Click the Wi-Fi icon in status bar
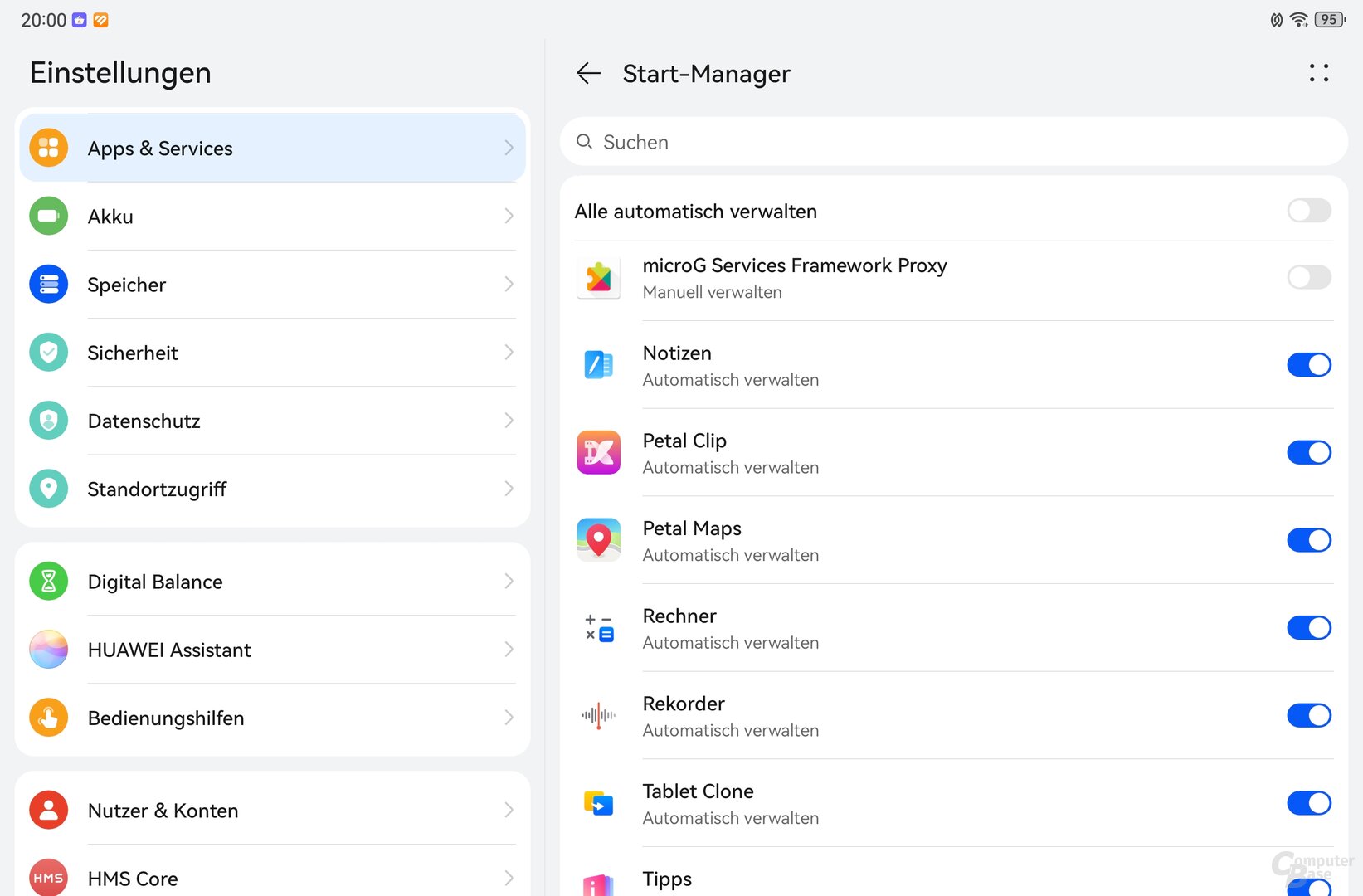 [1299, 19]
